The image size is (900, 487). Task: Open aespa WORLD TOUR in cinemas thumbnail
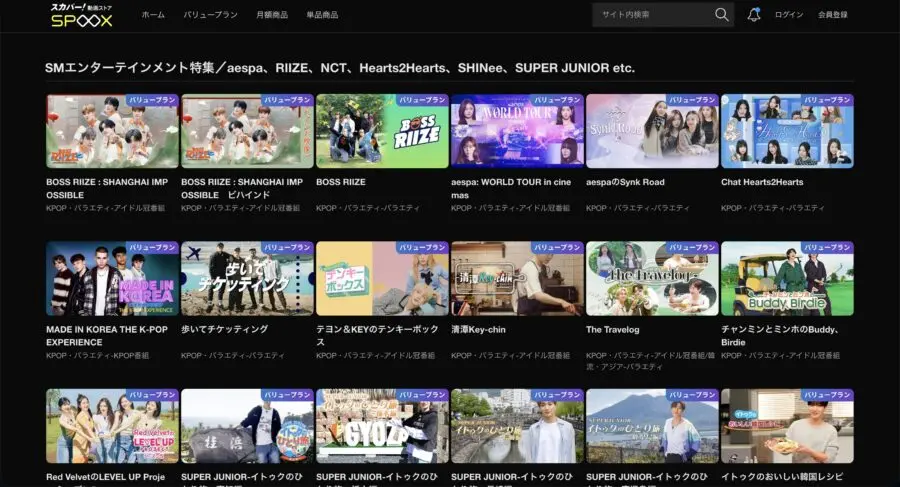(x=517, y=131)
